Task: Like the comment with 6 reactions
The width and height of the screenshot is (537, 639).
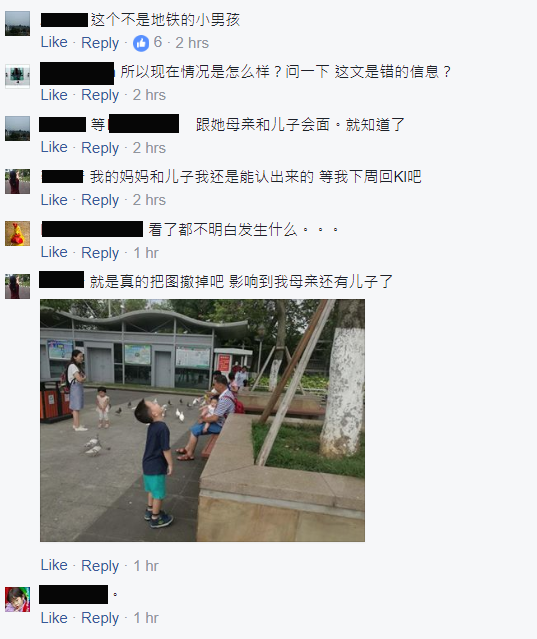Action: [x=54, y=42]
